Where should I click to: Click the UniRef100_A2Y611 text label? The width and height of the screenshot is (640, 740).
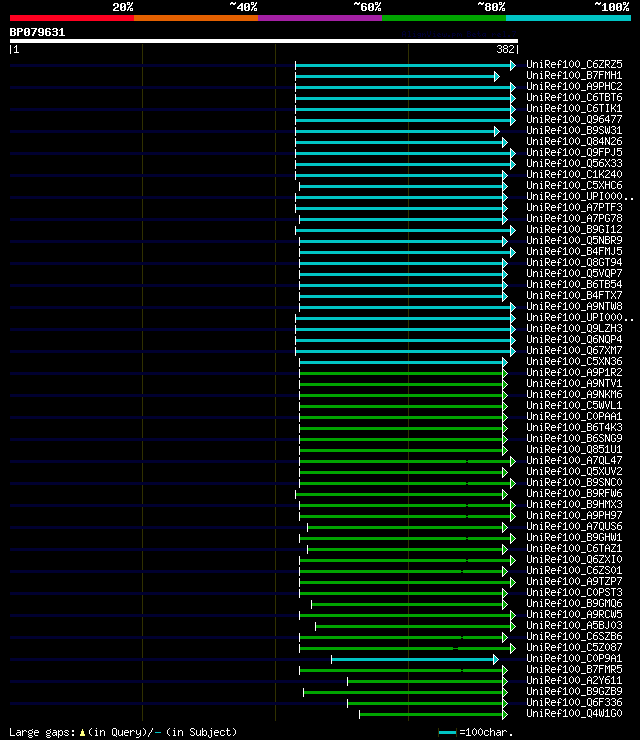pos(574,680)
